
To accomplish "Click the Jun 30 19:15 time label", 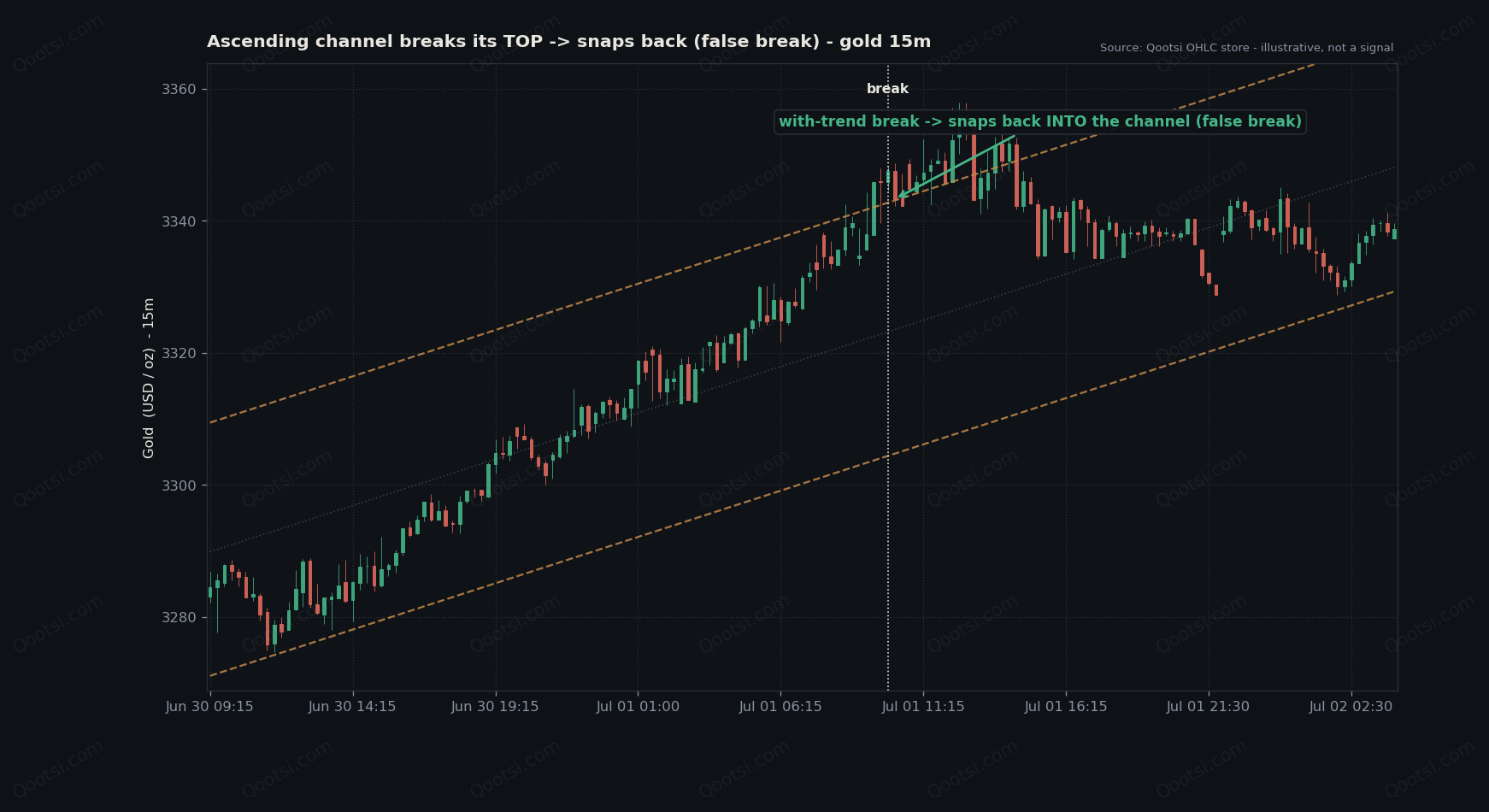I will pyautogui.click(x=495, y=707).
